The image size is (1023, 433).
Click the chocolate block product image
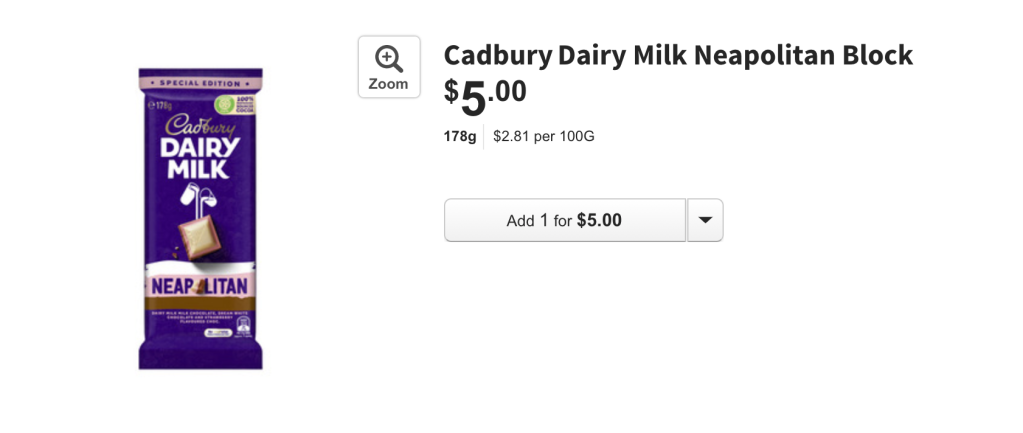pos(200,218)
